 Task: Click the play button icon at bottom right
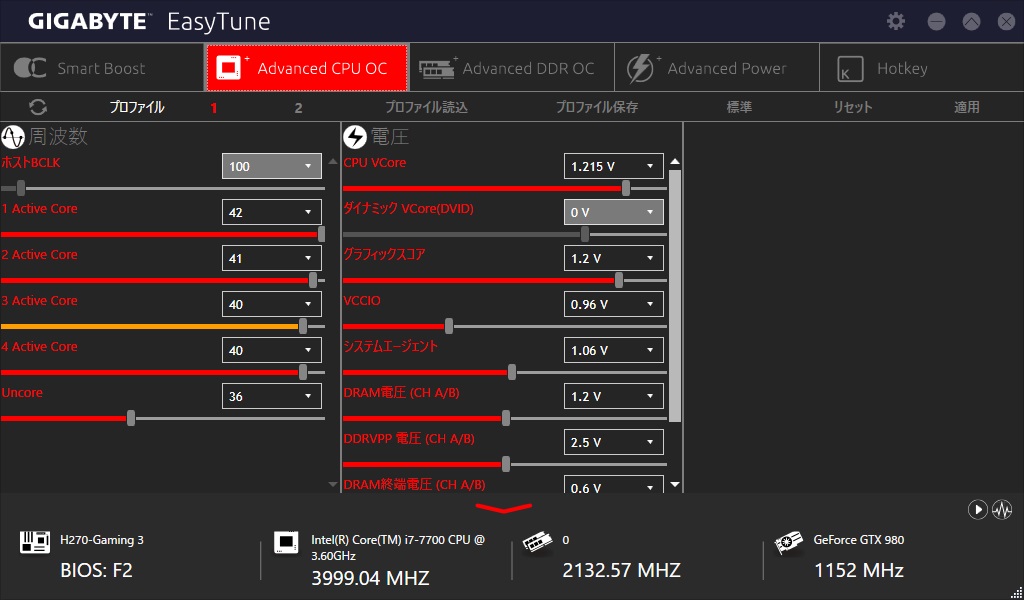point(978,509)
